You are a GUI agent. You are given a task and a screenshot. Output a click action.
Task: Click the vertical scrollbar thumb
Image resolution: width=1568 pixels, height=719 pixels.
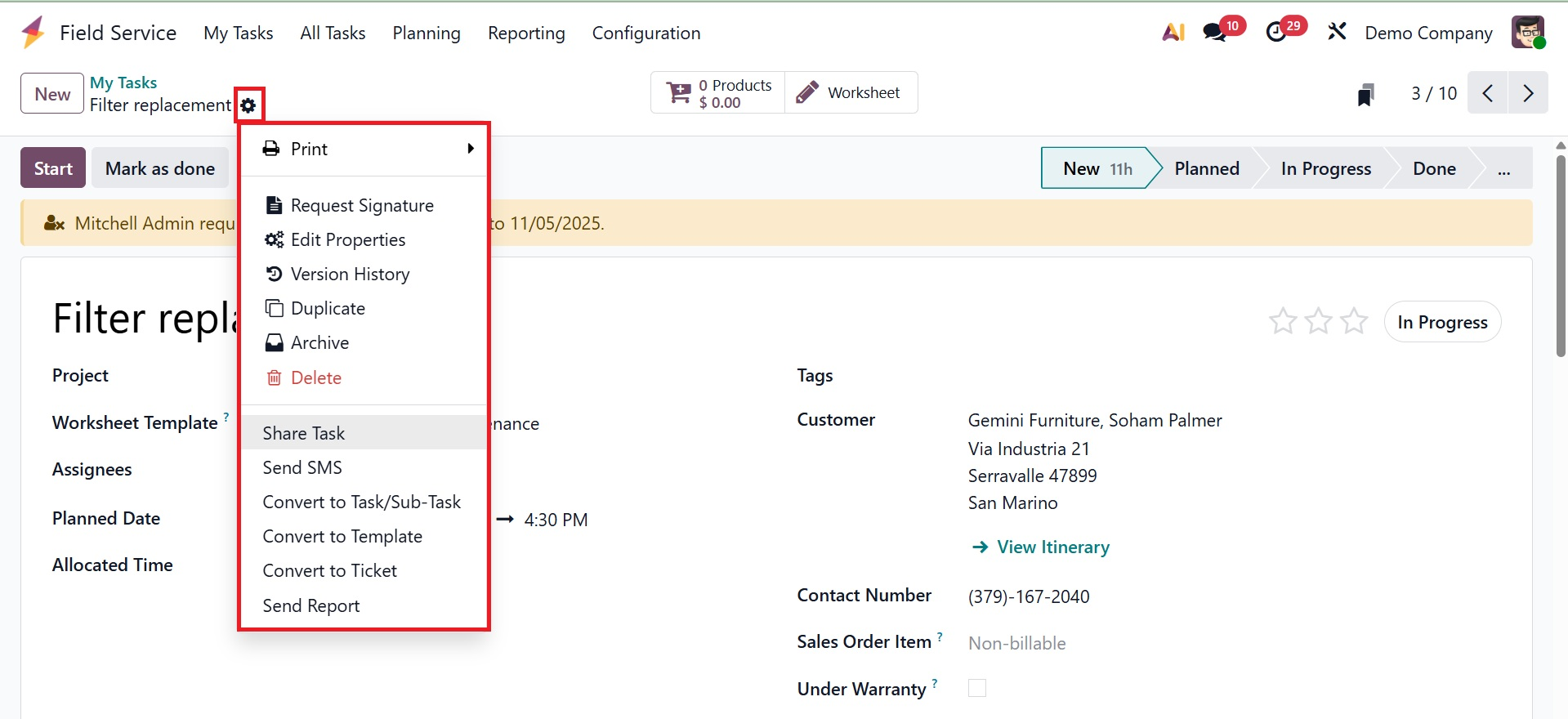click(1561, 253)
